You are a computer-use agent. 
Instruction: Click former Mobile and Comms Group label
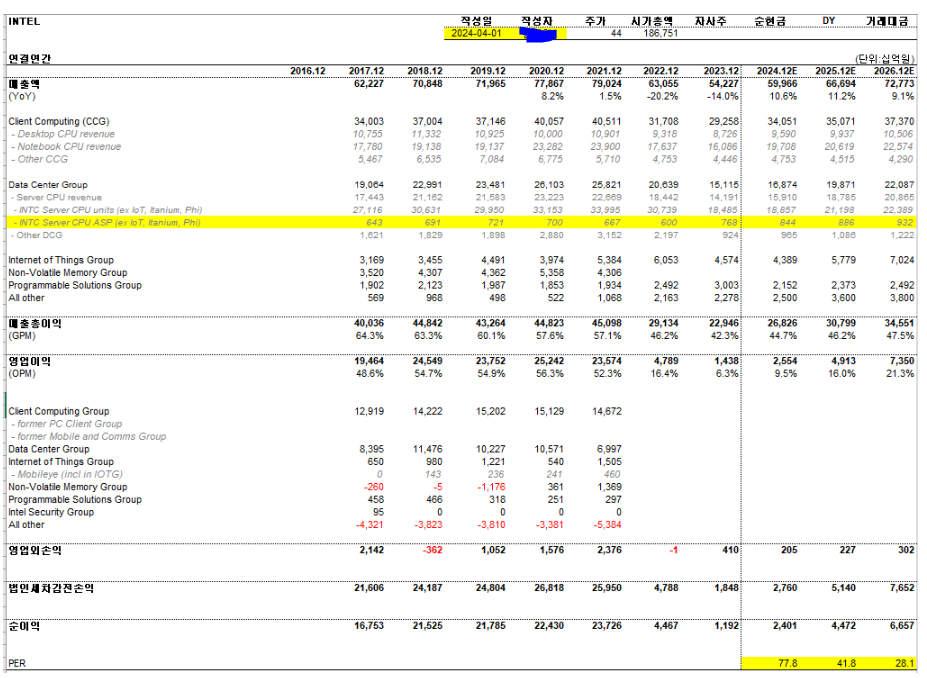tap(89, 436)
